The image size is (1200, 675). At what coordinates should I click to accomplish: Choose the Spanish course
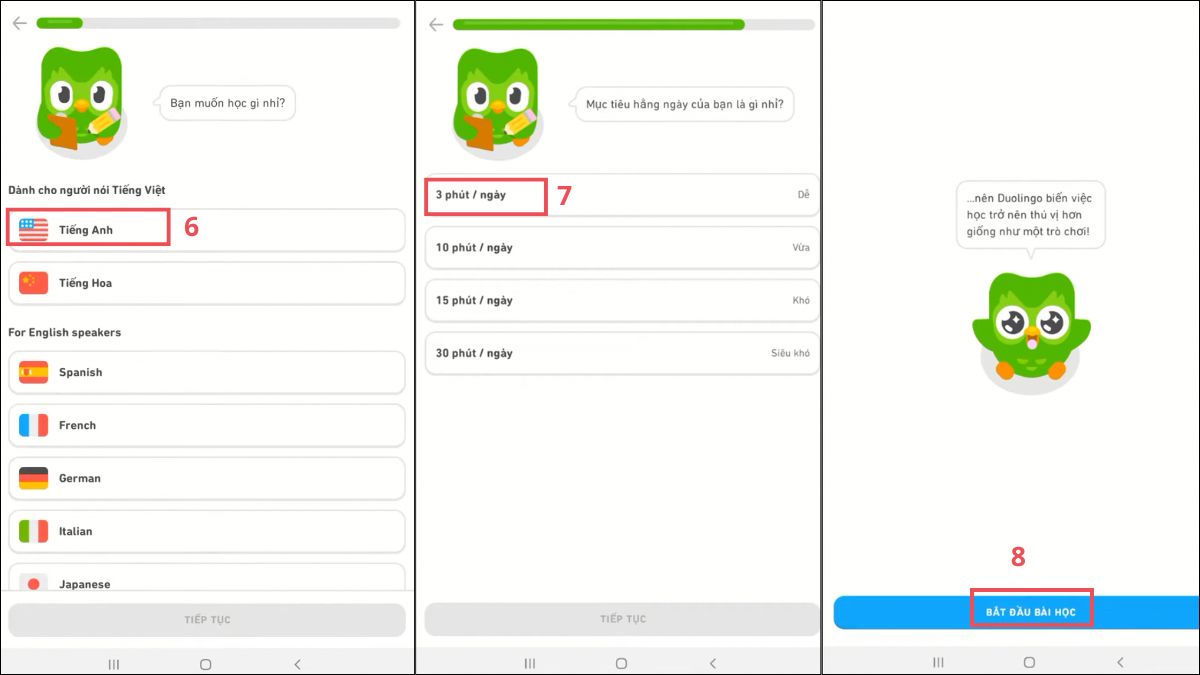(x=207, y=372)
